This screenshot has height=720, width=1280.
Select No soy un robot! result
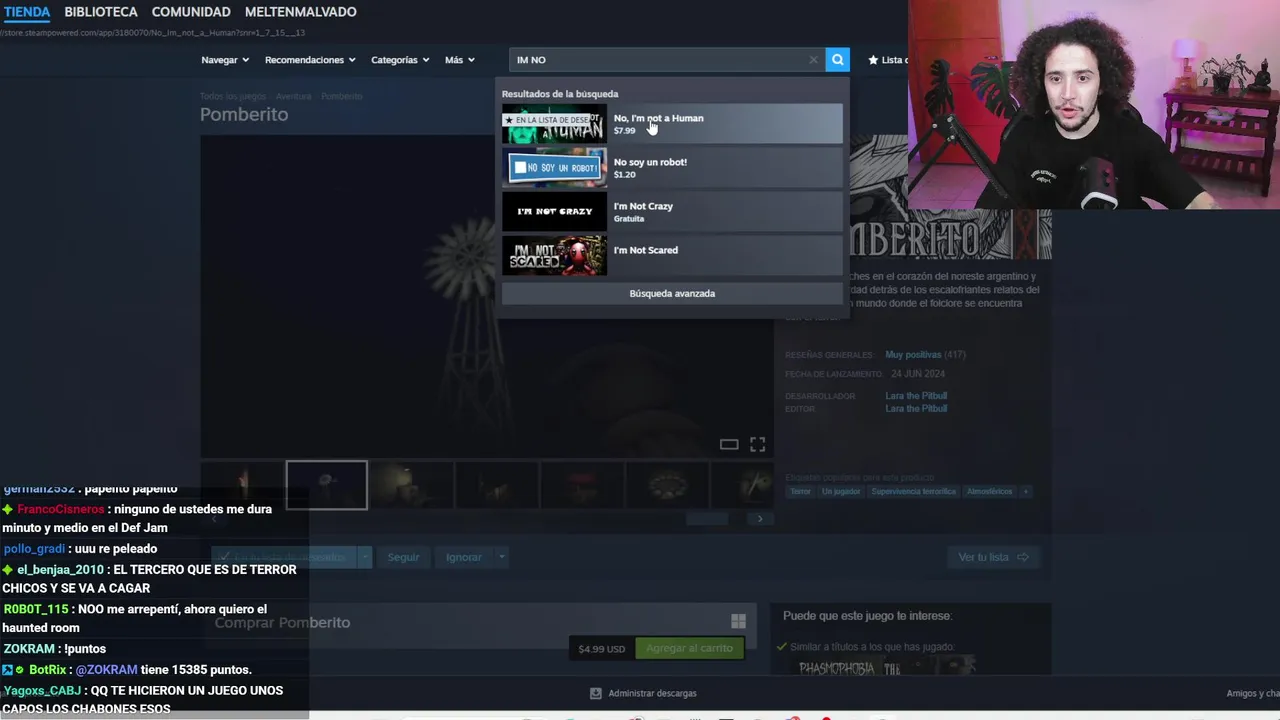click(x=672, y=168)
